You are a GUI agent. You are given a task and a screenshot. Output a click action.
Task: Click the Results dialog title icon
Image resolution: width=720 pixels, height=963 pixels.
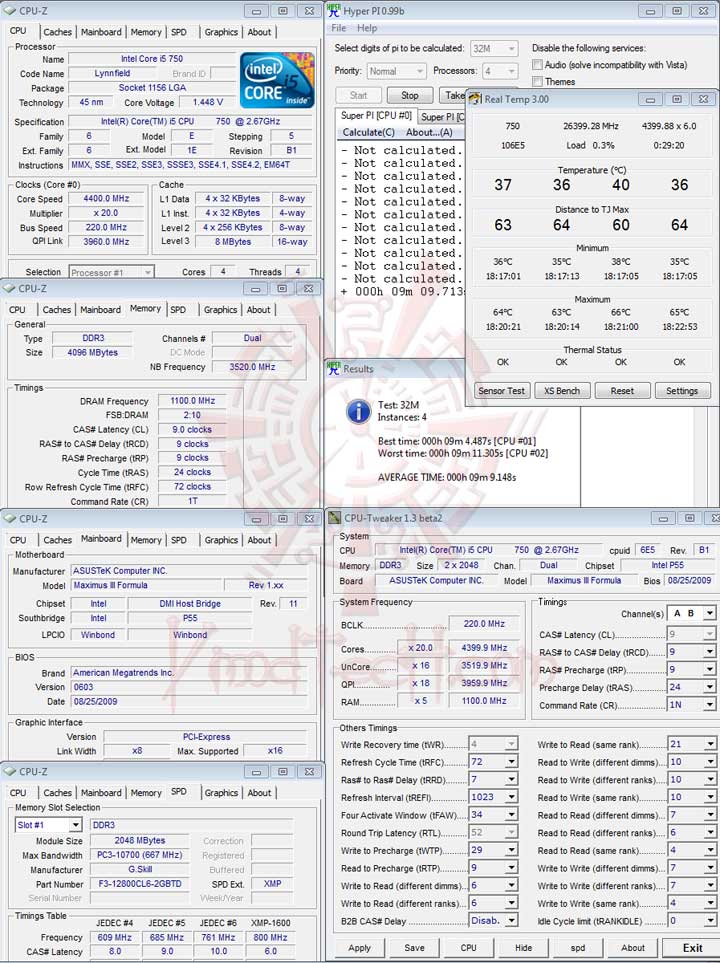[334, 368]
